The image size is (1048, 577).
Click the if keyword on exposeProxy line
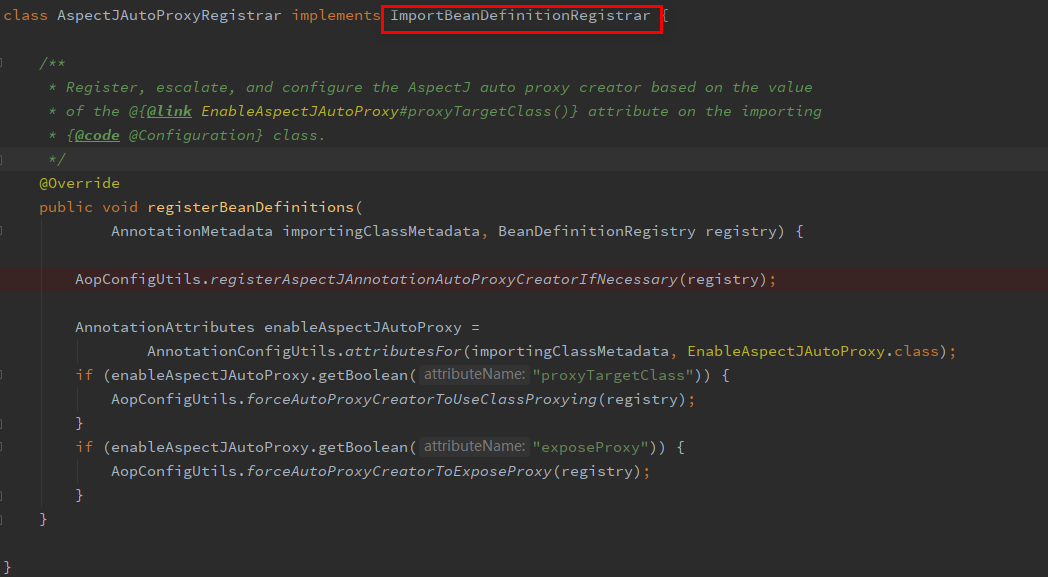[x=84, y=447]
